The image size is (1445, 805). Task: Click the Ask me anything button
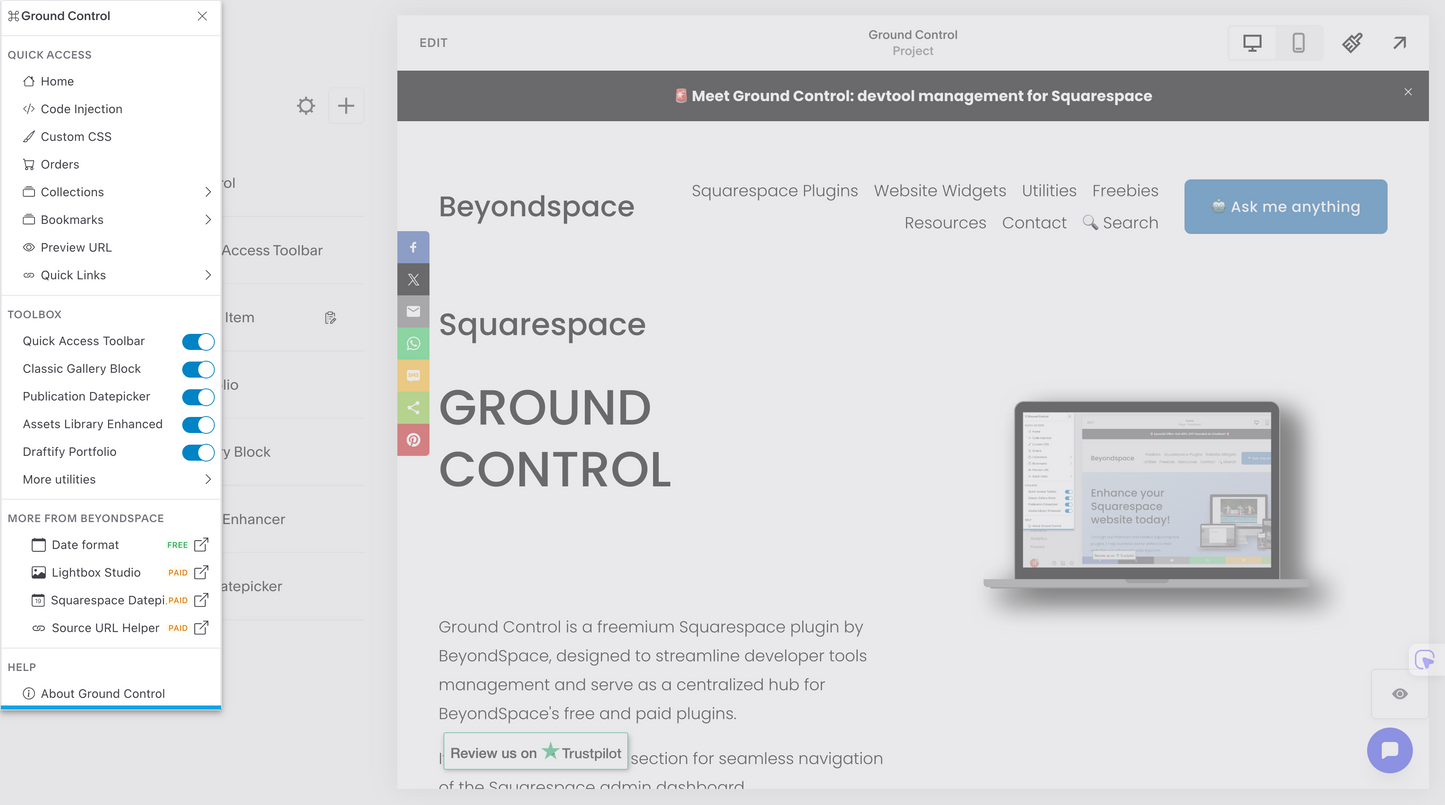tap(1285, 207)
